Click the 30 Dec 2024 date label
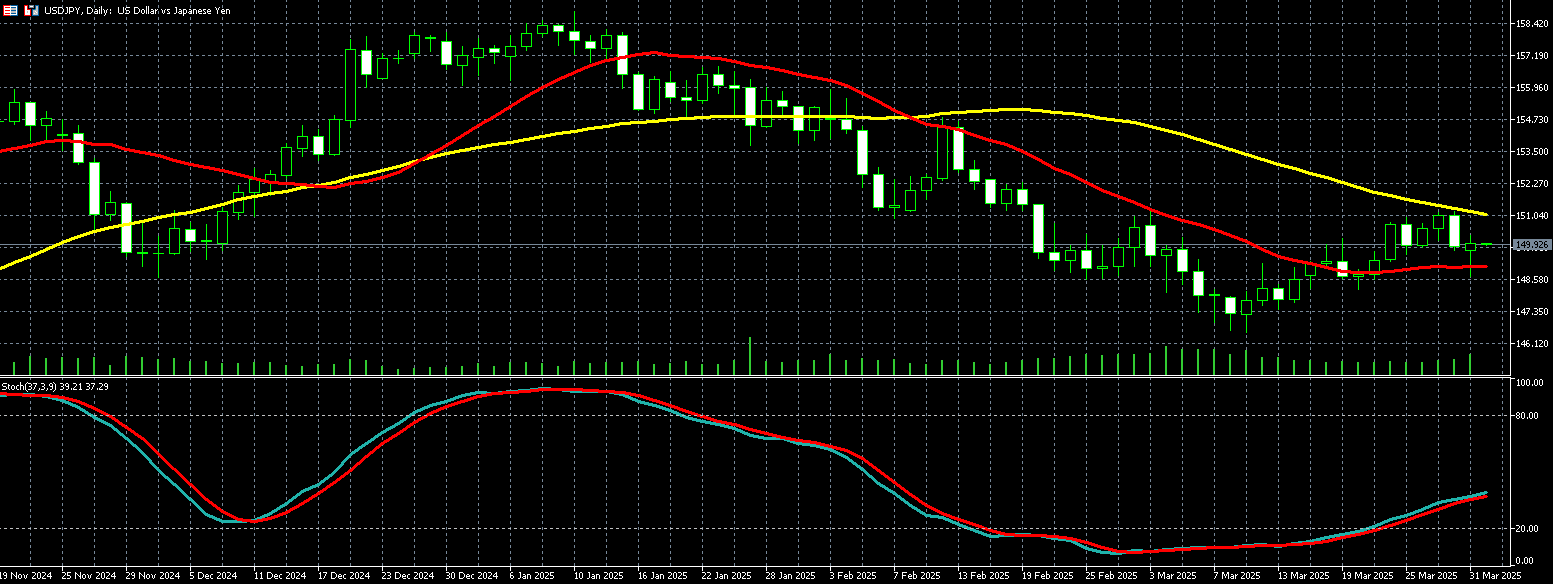The height and width of the screenshot is (584, 1553). tap(471, 576)
